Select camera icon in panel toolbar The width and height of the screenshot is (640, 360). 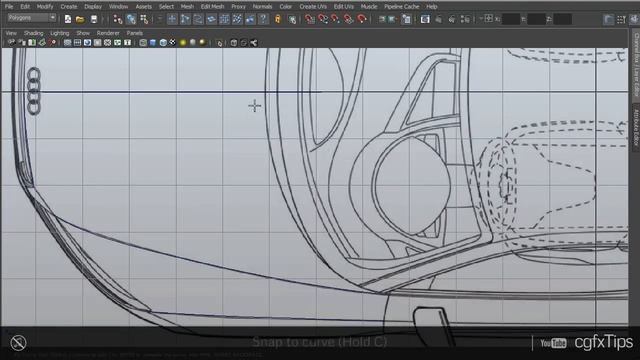click(12, 42)
